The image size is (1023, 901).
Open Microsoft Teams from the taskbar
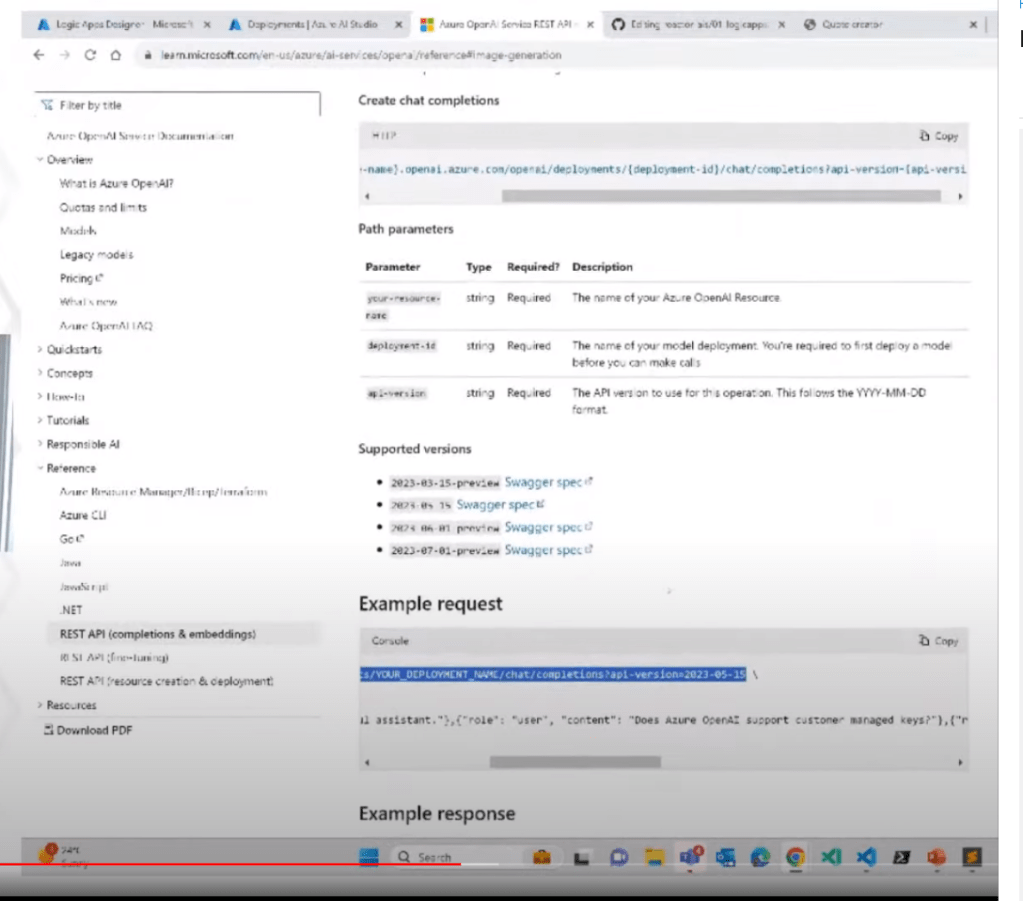(690, 857)
